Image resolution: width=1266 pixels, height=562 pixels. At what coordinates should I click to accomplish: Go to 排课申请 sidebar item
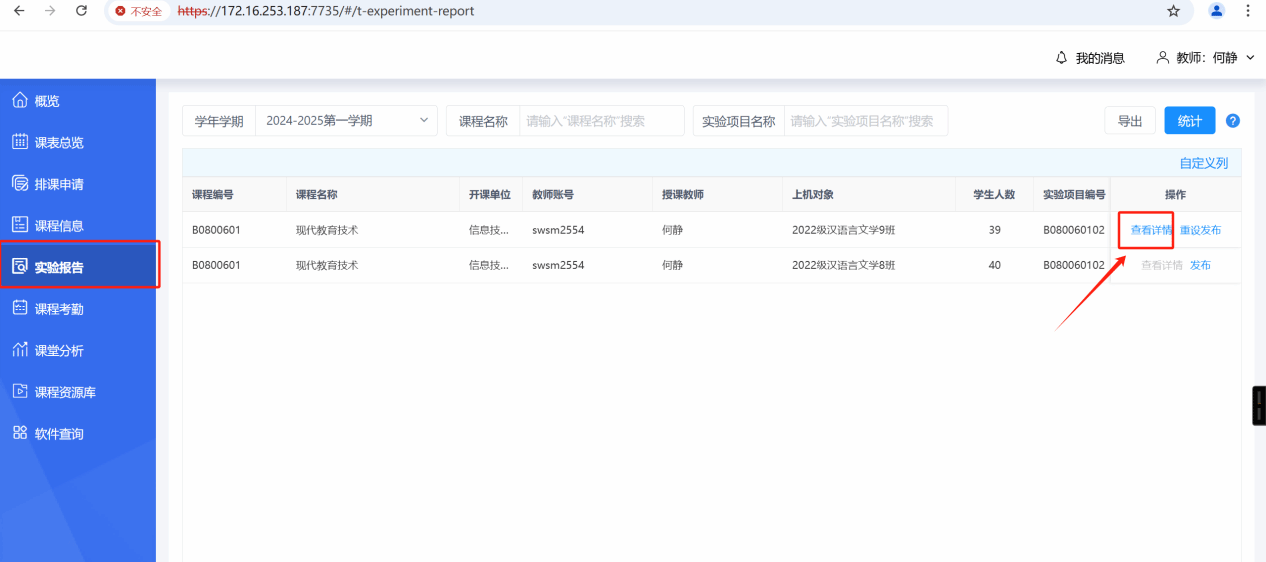tap(59, 184)
